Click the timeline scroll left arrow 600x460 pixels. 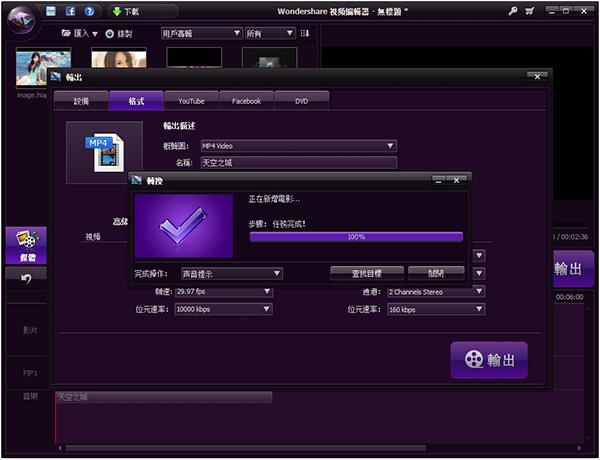click(x=60, y=447)
